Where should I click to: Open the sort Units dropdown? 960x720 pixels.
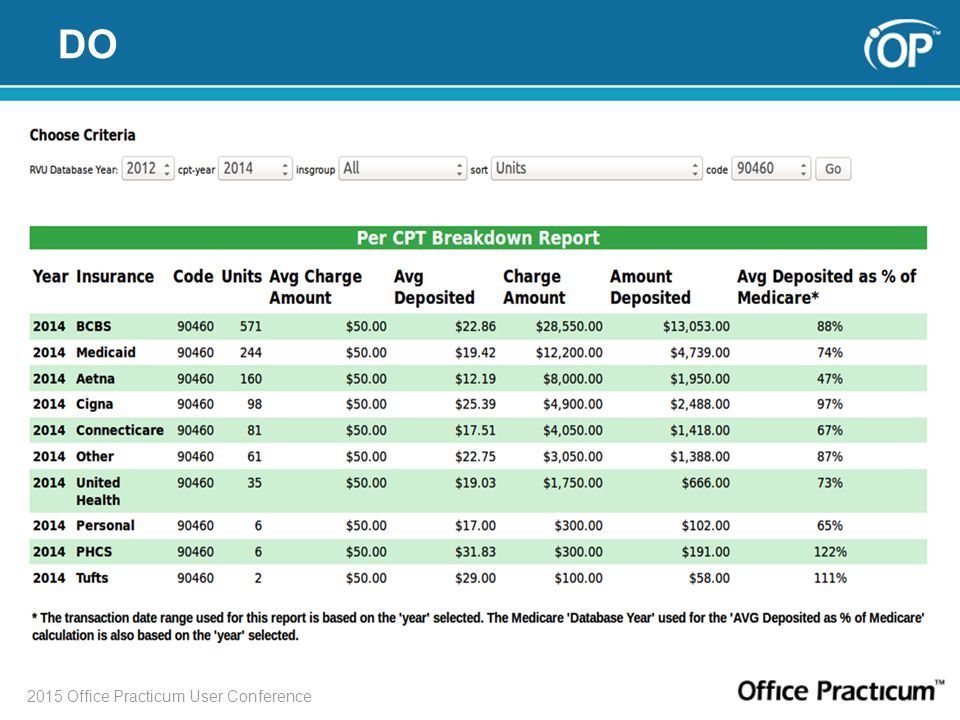pyautogui.click(x=596, y=168)
